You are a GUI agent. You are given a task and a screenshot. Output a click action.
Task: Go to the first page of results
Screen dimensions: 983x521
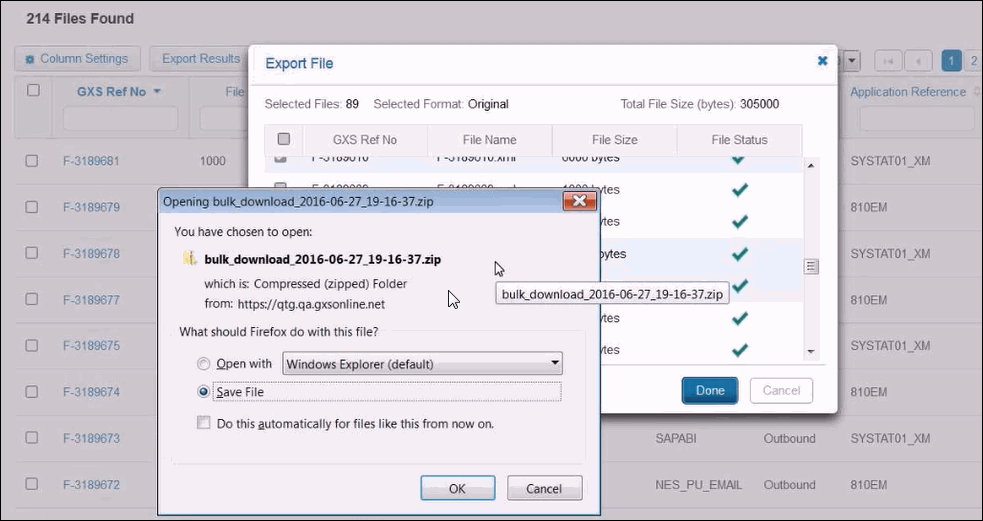888,61
